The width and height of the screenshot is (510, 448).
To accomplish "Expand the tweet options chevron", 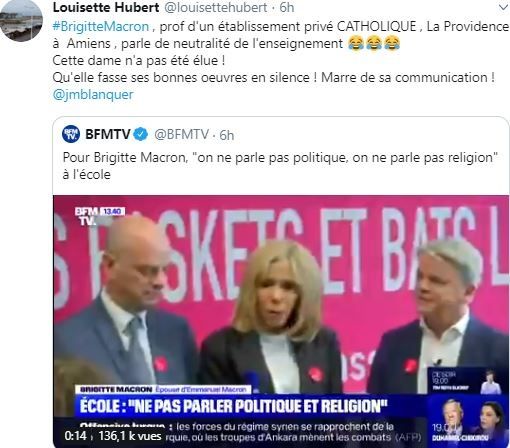I will pos(502,8).
